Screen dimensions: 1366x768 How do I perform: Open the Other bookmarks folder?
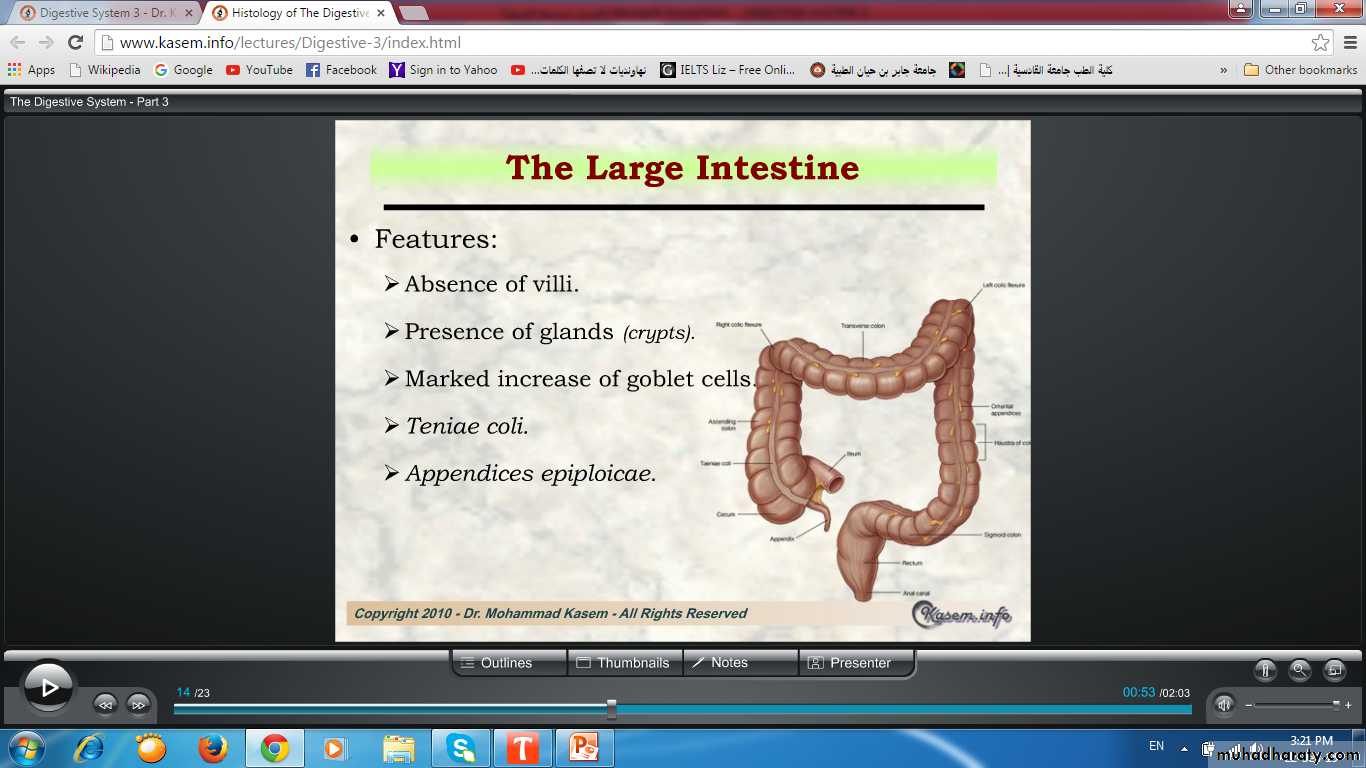click(1301, 70)
